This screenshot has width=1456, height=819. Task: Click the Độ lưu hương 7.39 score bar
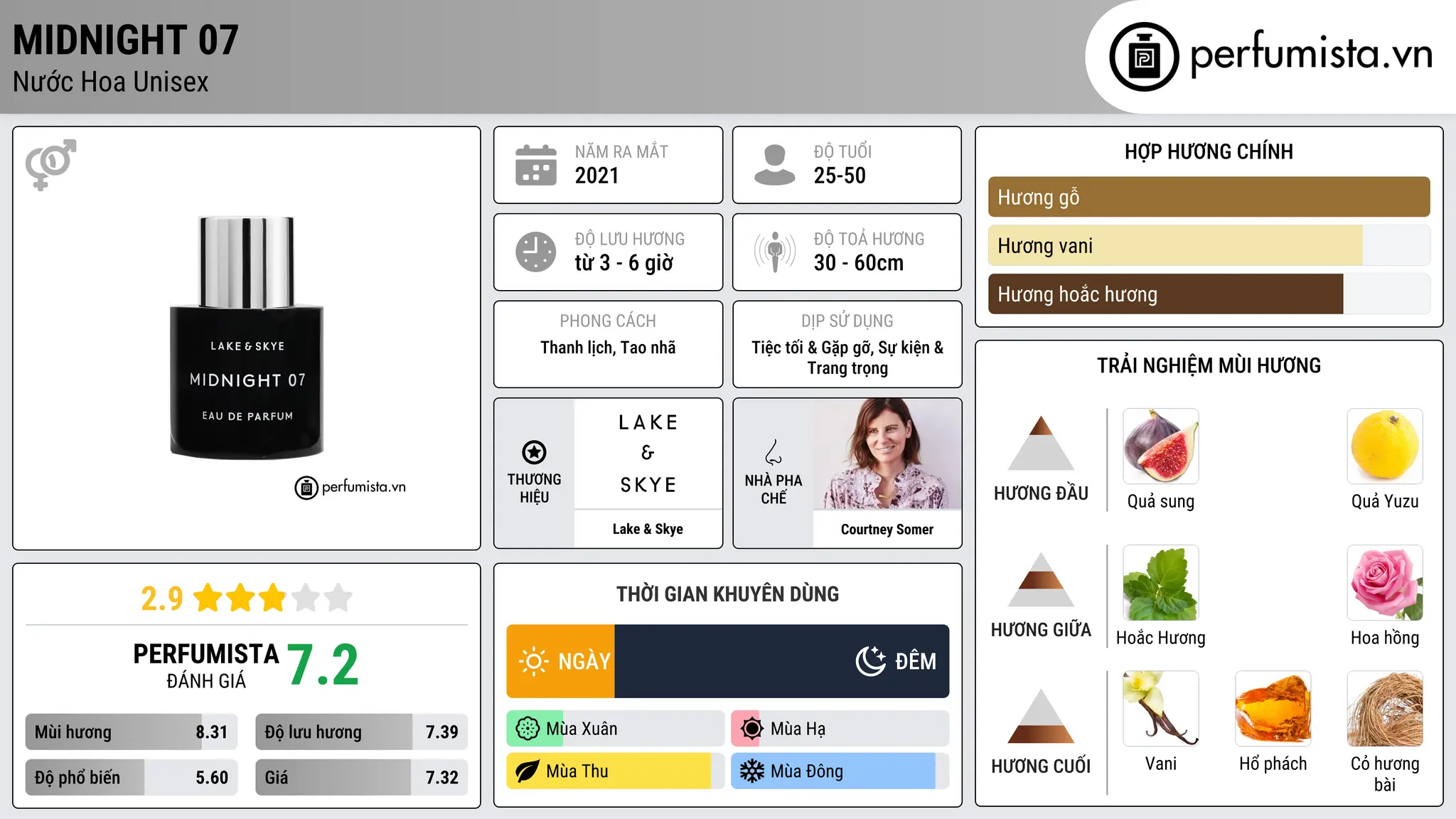361,732
